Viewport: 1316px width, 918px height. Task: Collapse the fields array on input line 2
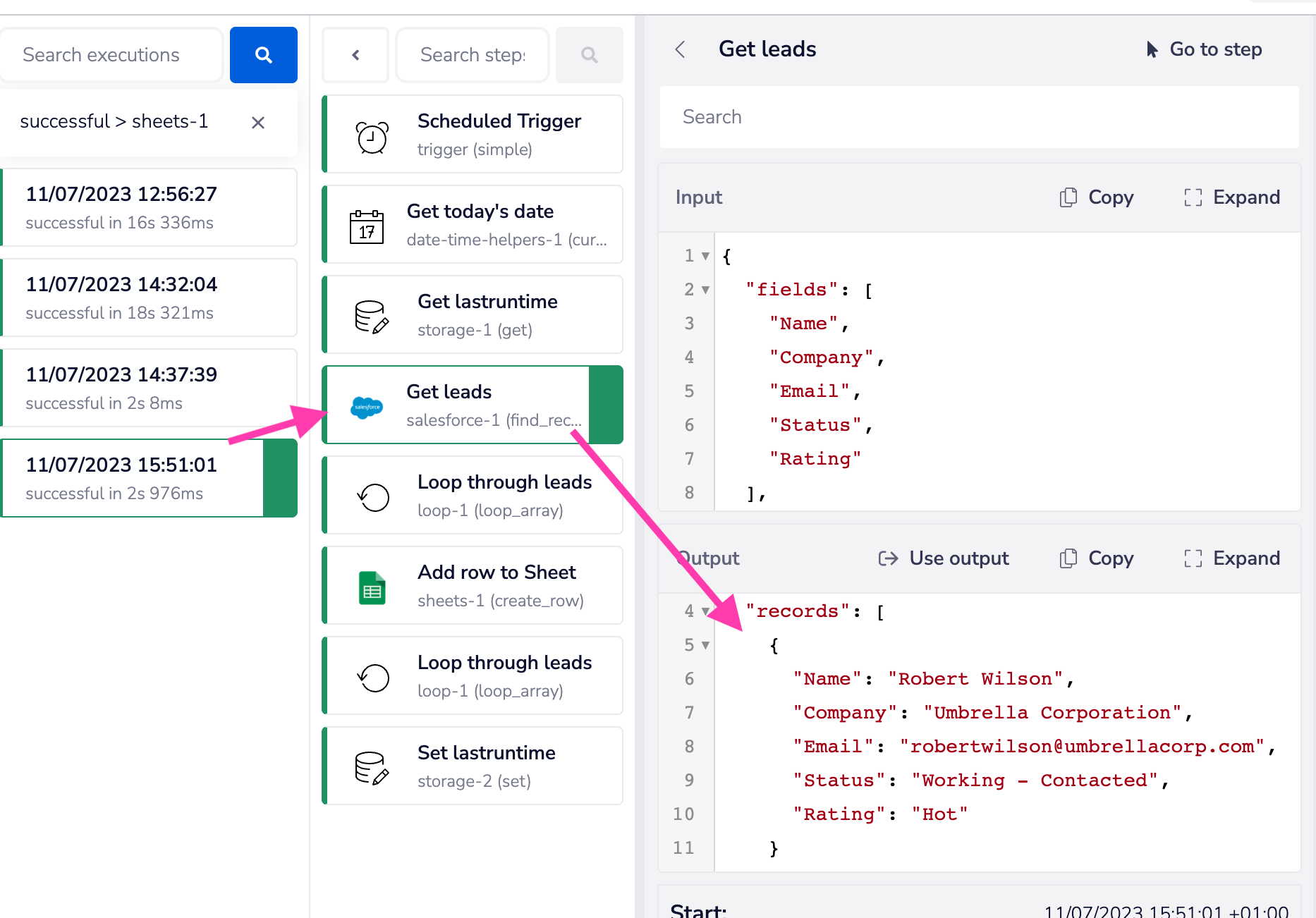(x=705, y=290)
